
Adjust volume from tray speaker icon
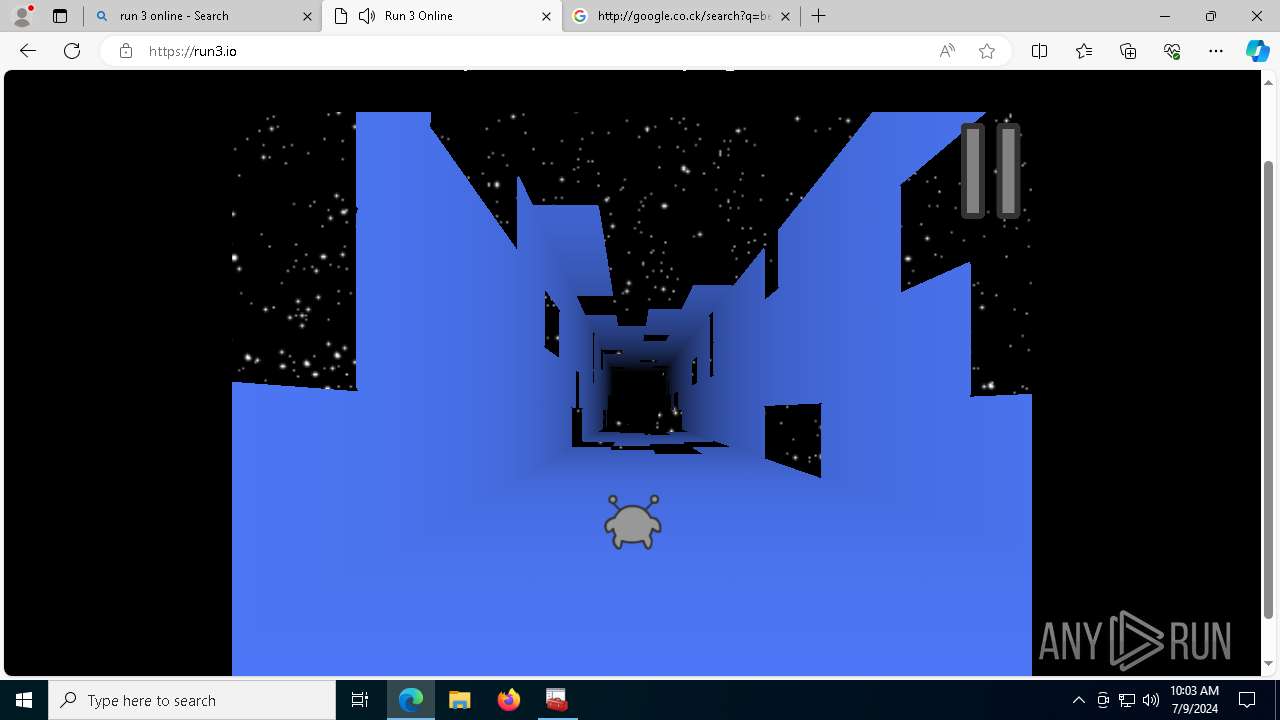pyautogui.click(x=1151, y=700)
